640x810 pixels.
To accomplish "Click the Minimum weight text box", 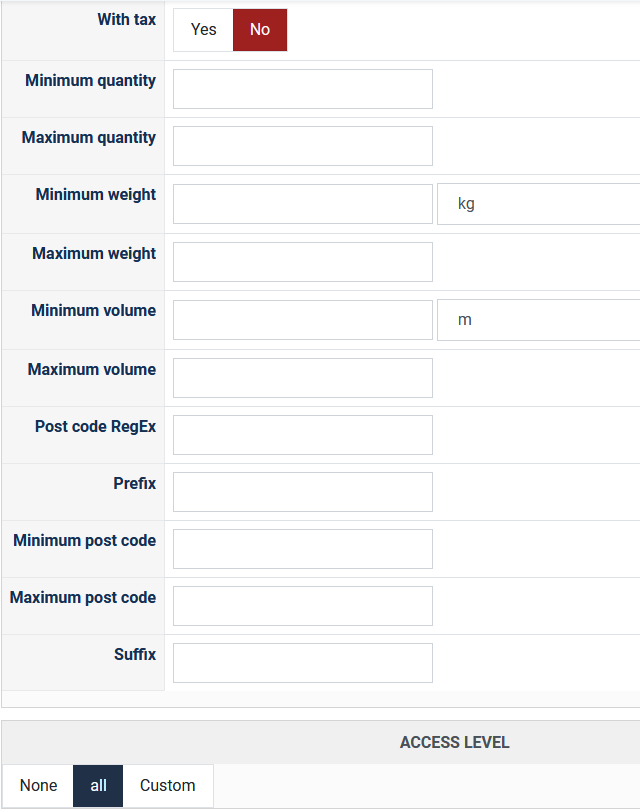I will point(302,204).
